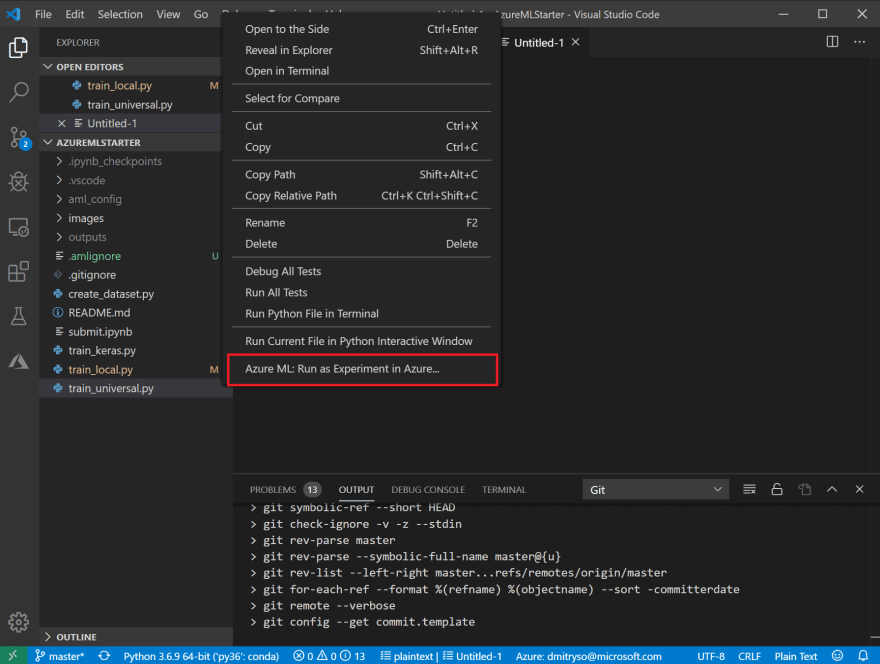This screenshot has width=880, height=664.
Task: Switch to the TERMINAL panel tab
Action: pos(504,489)
